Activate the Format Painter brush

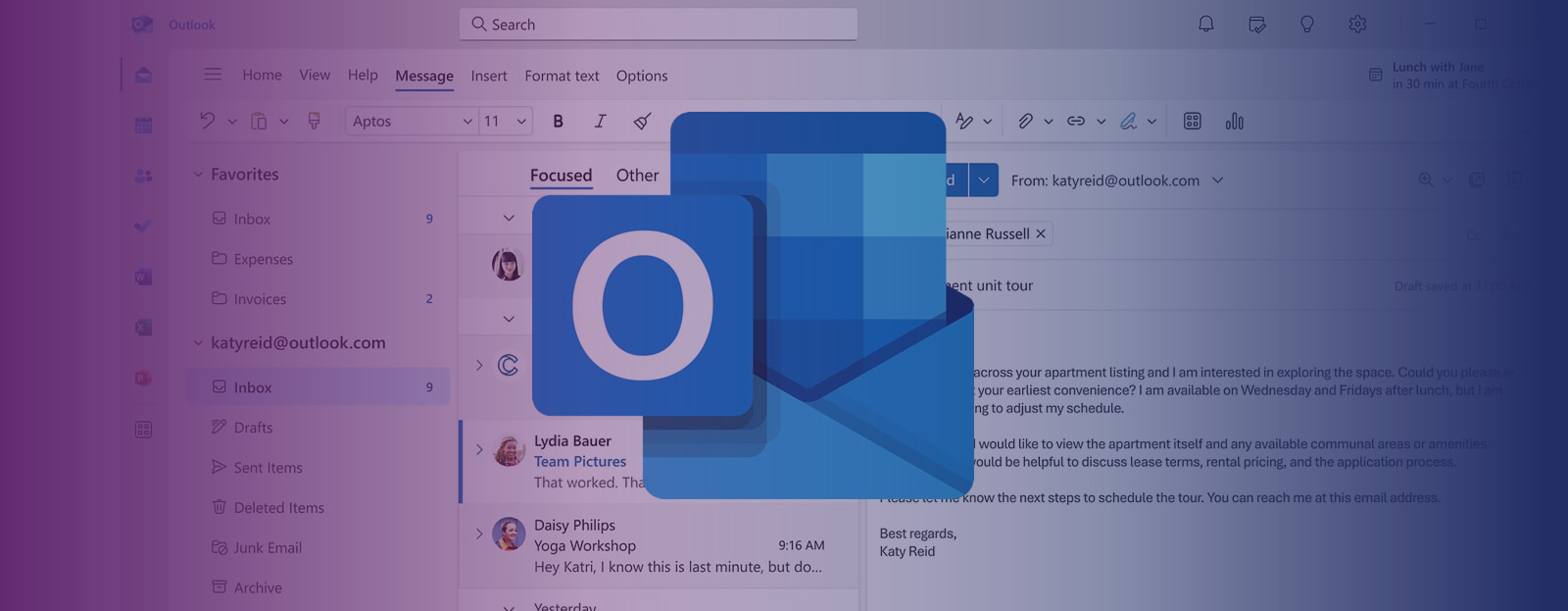point(314,121)
